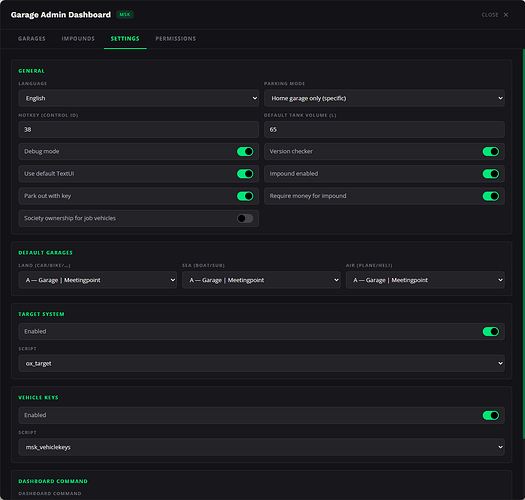Screen dimensions: 525x500
Task: Open the Language dropdown
Action: coord(139,98)
